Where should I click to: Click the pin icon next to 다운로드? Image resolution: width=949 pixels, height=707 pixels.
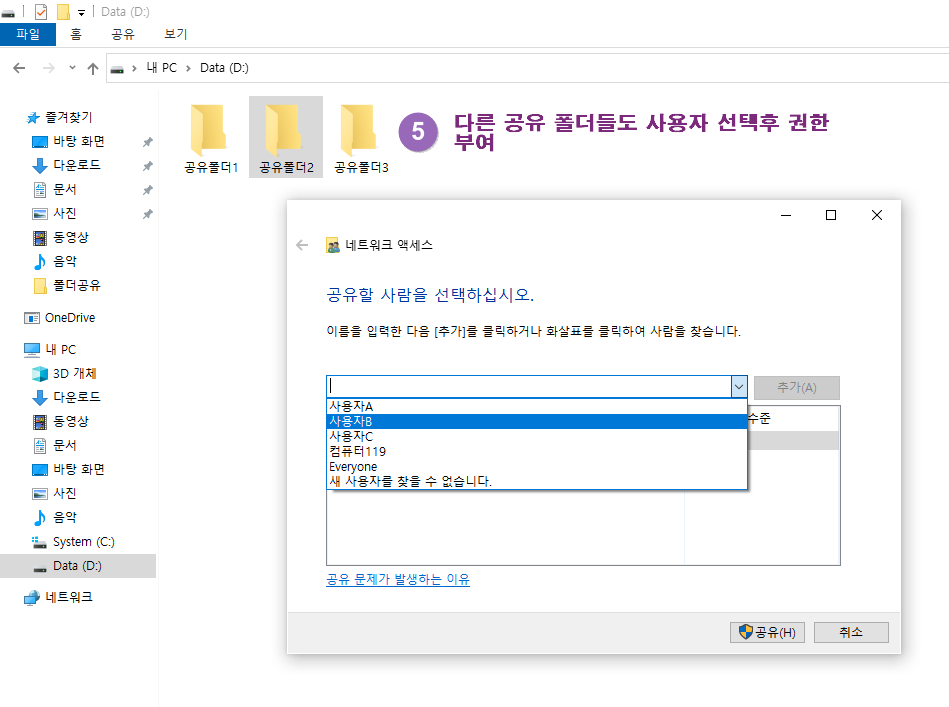pos(147,166)
